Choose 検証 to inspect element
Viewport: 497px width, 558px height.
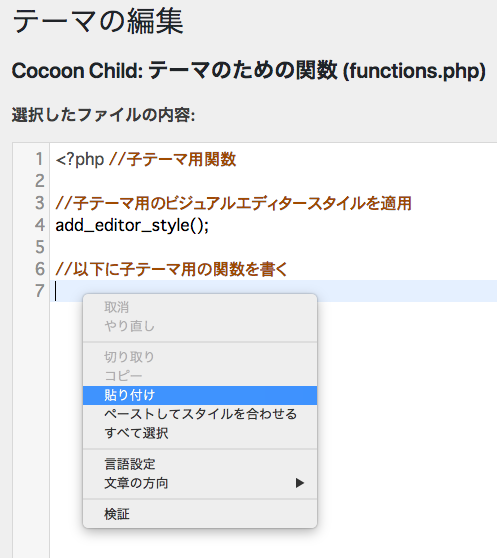pos(200,514)
